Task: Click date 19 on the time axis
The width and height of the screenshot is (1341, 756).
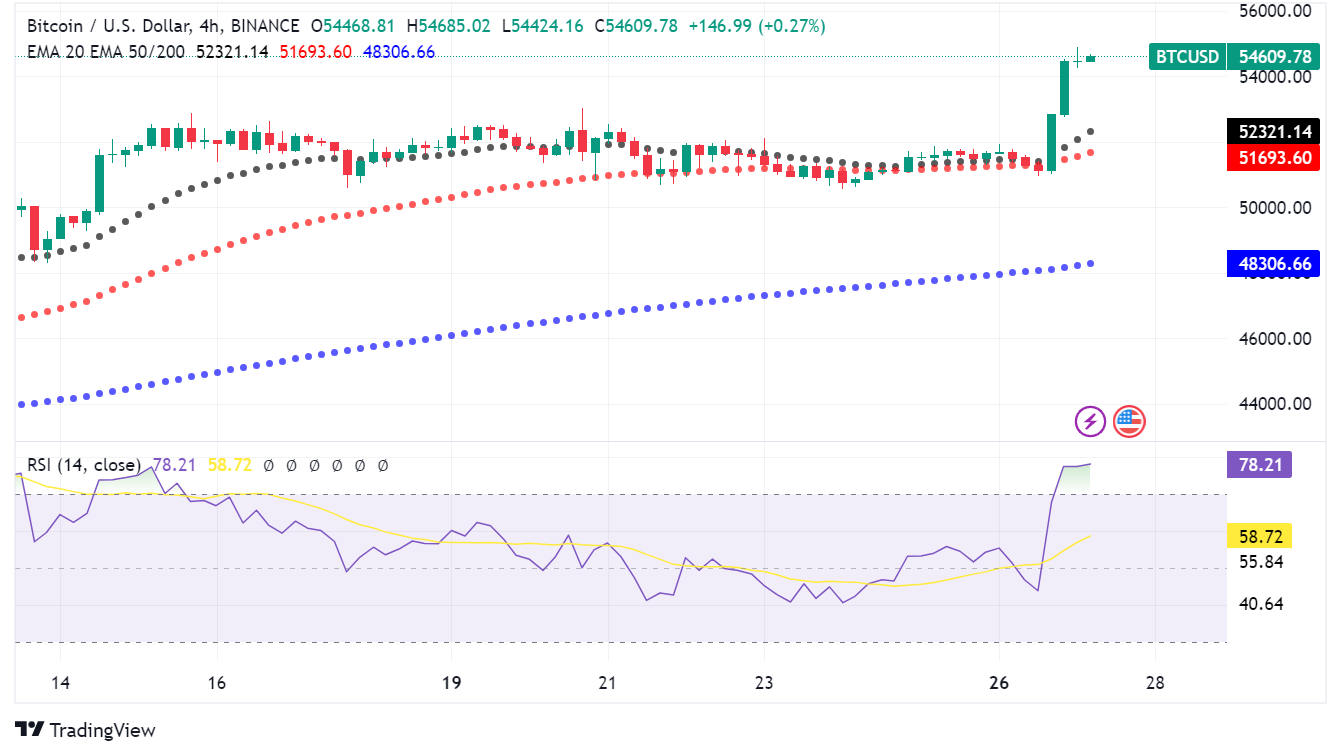Action: (451, 684)
